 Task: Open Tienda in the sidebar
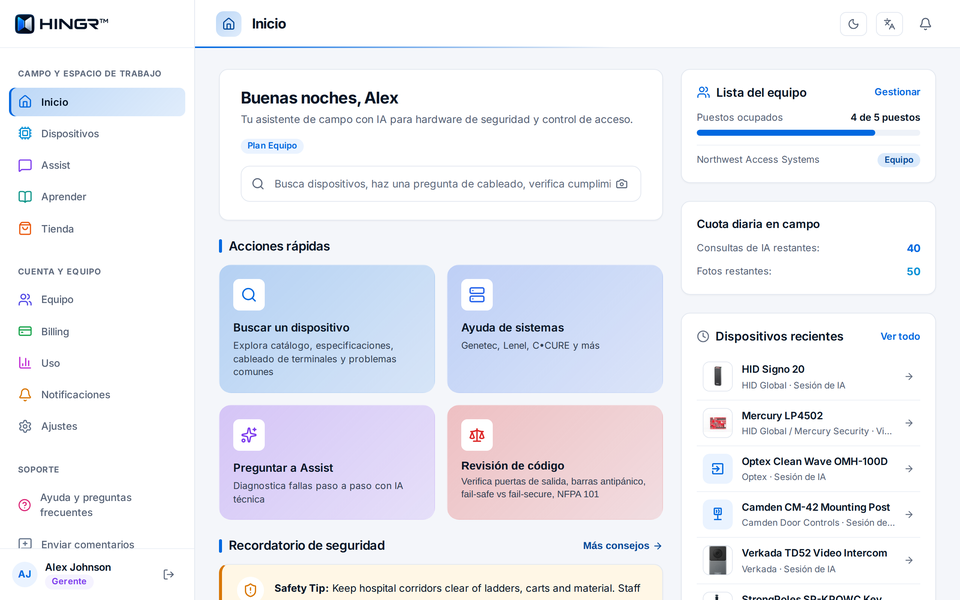coord(97,228)
